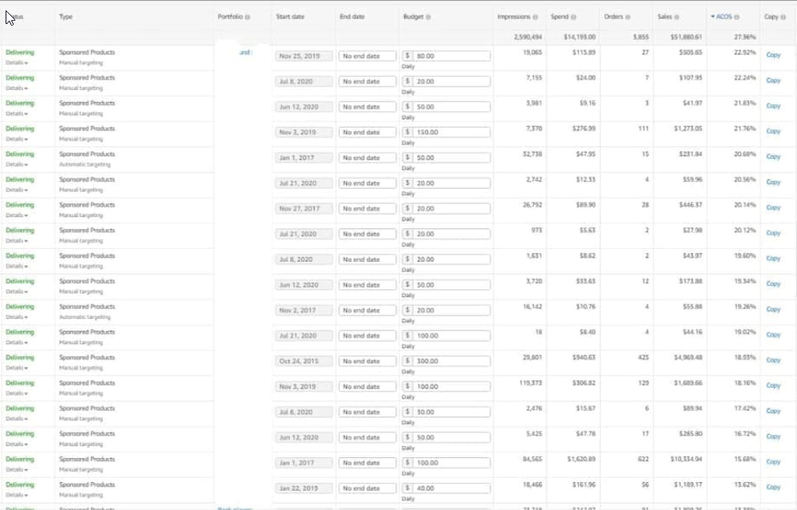Select the sales value $10,334.94
The height and width of the screenshot is (510, 797).
pos(686,459)
